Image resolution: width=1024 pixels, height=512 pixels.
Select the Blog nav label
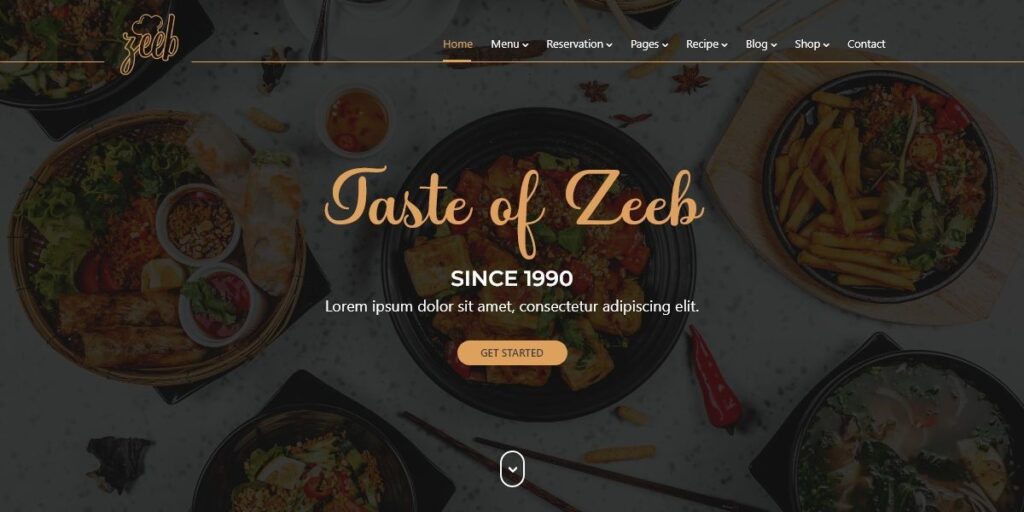coord(757,44)
